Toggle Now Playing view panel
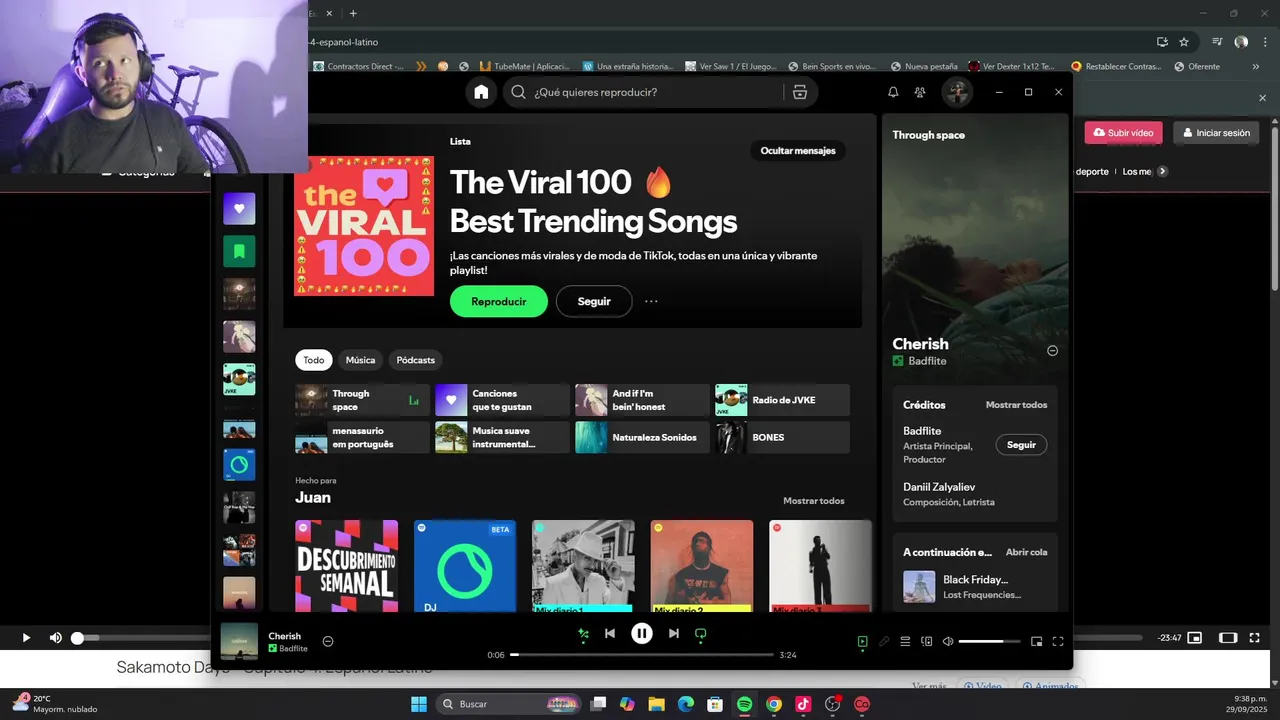Screen dimensions: 1280x720 point(862,641)
